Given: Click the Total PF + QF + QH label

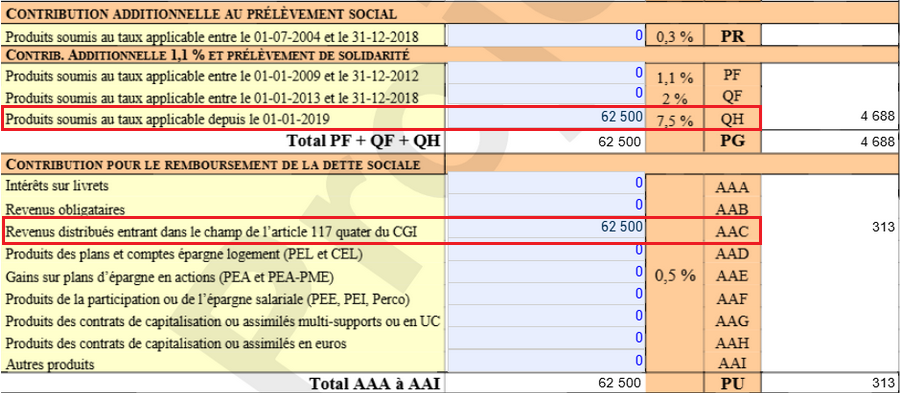Looking at the screenshot, I should 363,141.
